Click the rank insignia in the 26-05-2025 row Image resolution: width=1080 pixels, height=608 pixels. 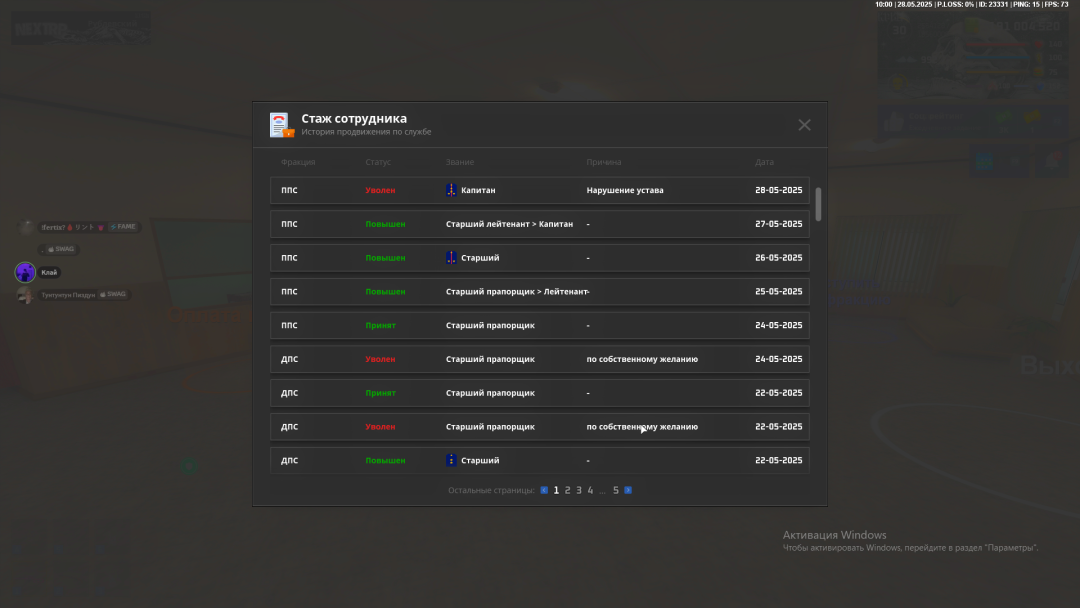pos(451,258)
